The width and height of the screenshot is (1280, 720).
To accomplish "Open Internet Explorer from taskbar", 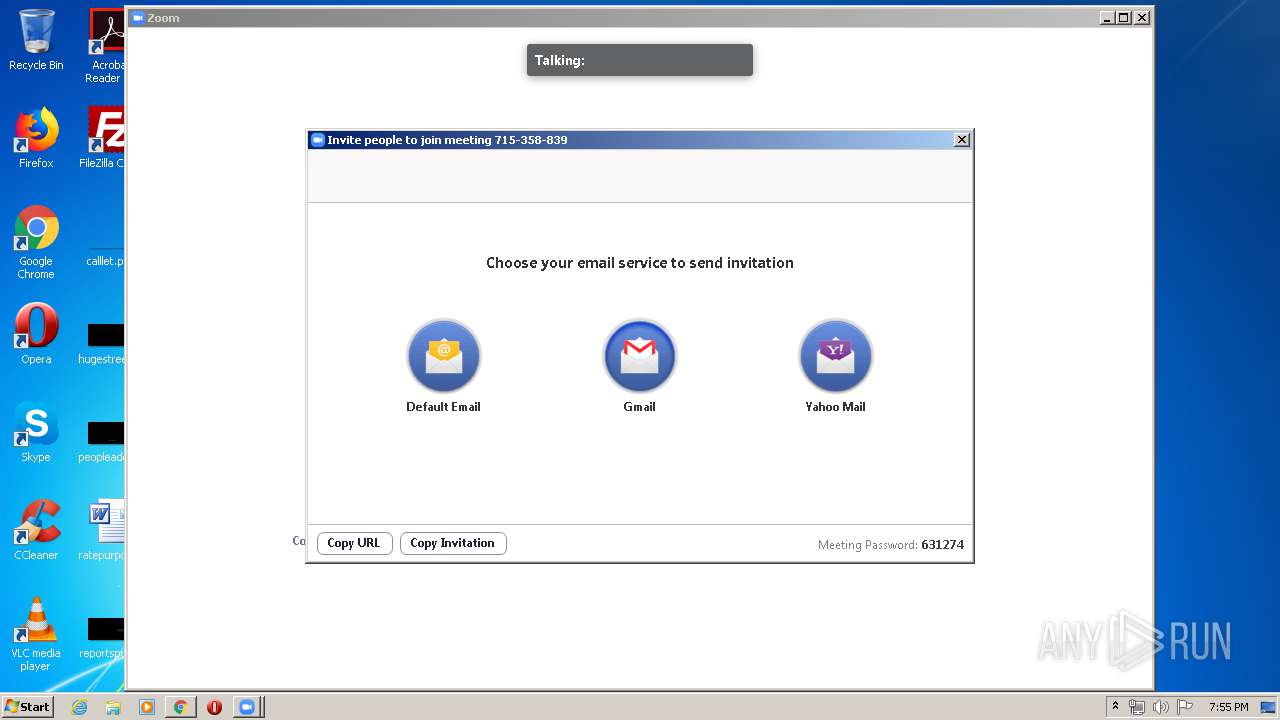I will (80, 707).
